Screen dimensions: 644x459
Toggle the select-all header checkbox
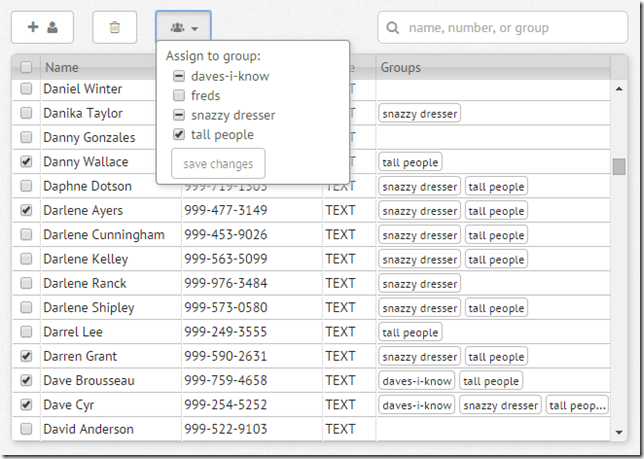pos(26,67)
